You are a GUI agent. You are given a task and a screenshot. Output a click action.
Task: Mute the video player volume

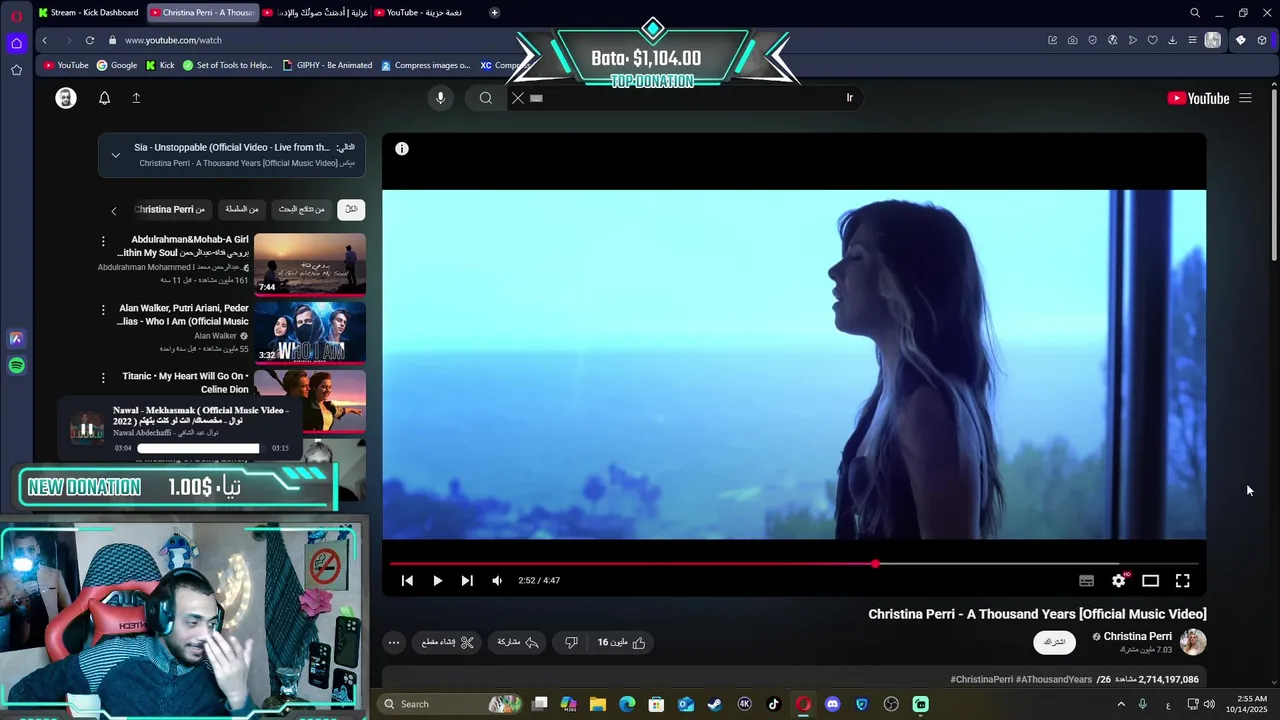point(497,580)
